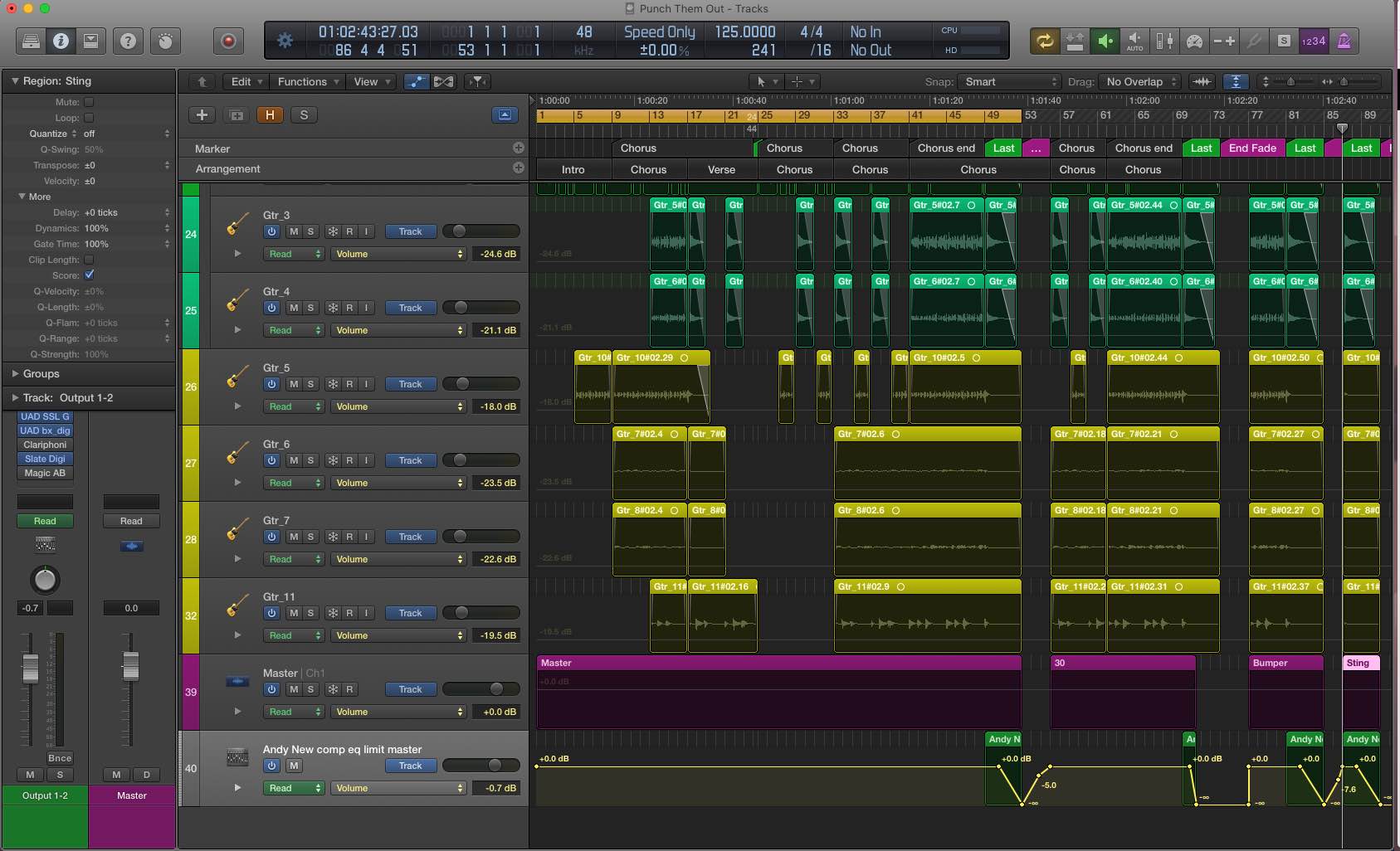The height and width of the screenshot is (851, 1400).
Task: Enable input monitoring I on Gtr_11
Action: pos(366,613)
